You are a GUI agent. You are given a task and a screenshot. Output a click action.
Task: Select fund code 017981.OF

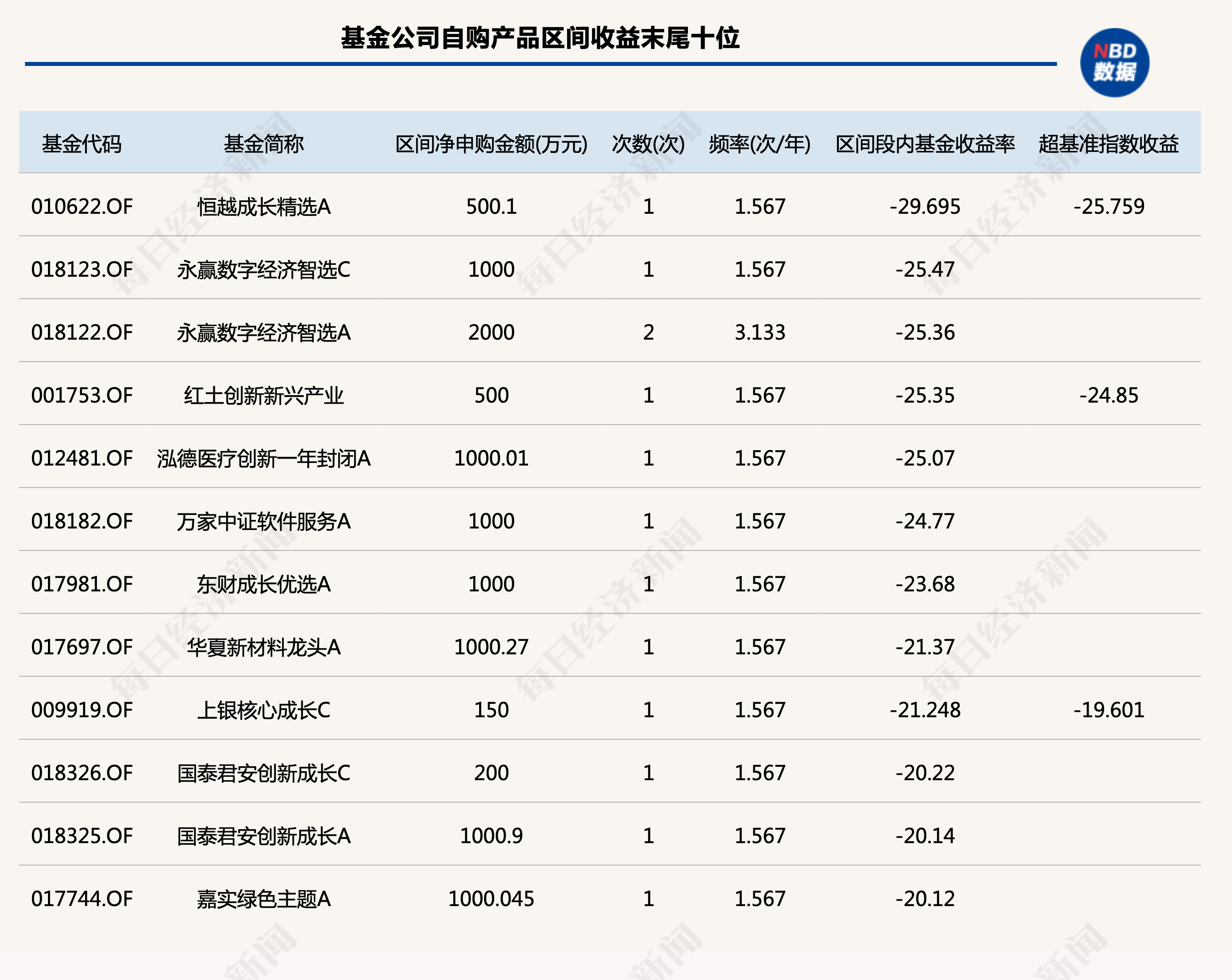coord(82,584)
